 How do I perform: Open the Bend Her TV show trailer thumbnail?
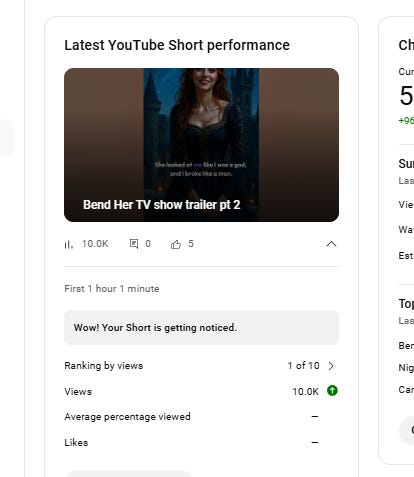[x=201, y=145]
